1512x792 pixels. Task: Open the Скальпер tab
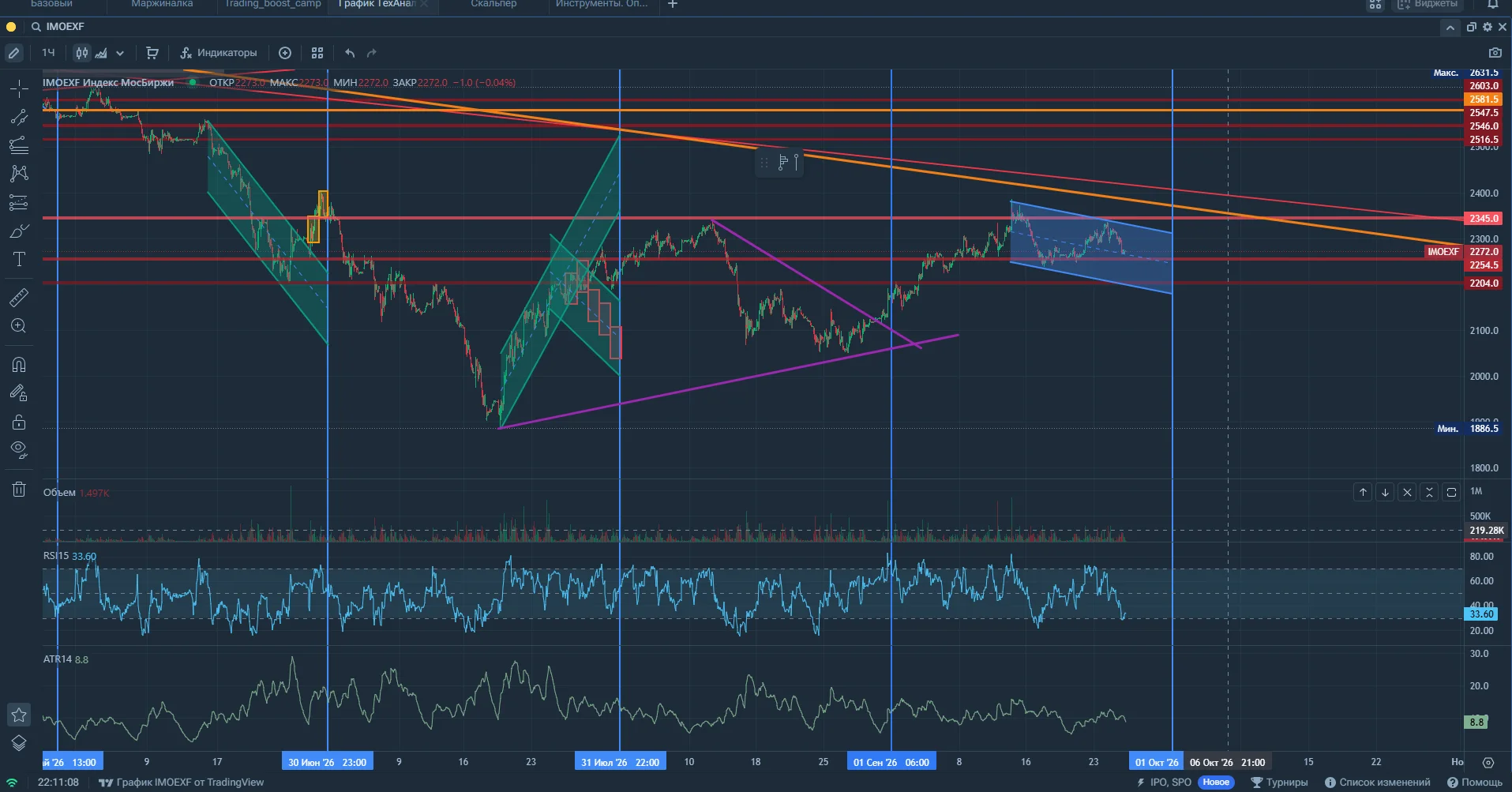coord(493,4)
